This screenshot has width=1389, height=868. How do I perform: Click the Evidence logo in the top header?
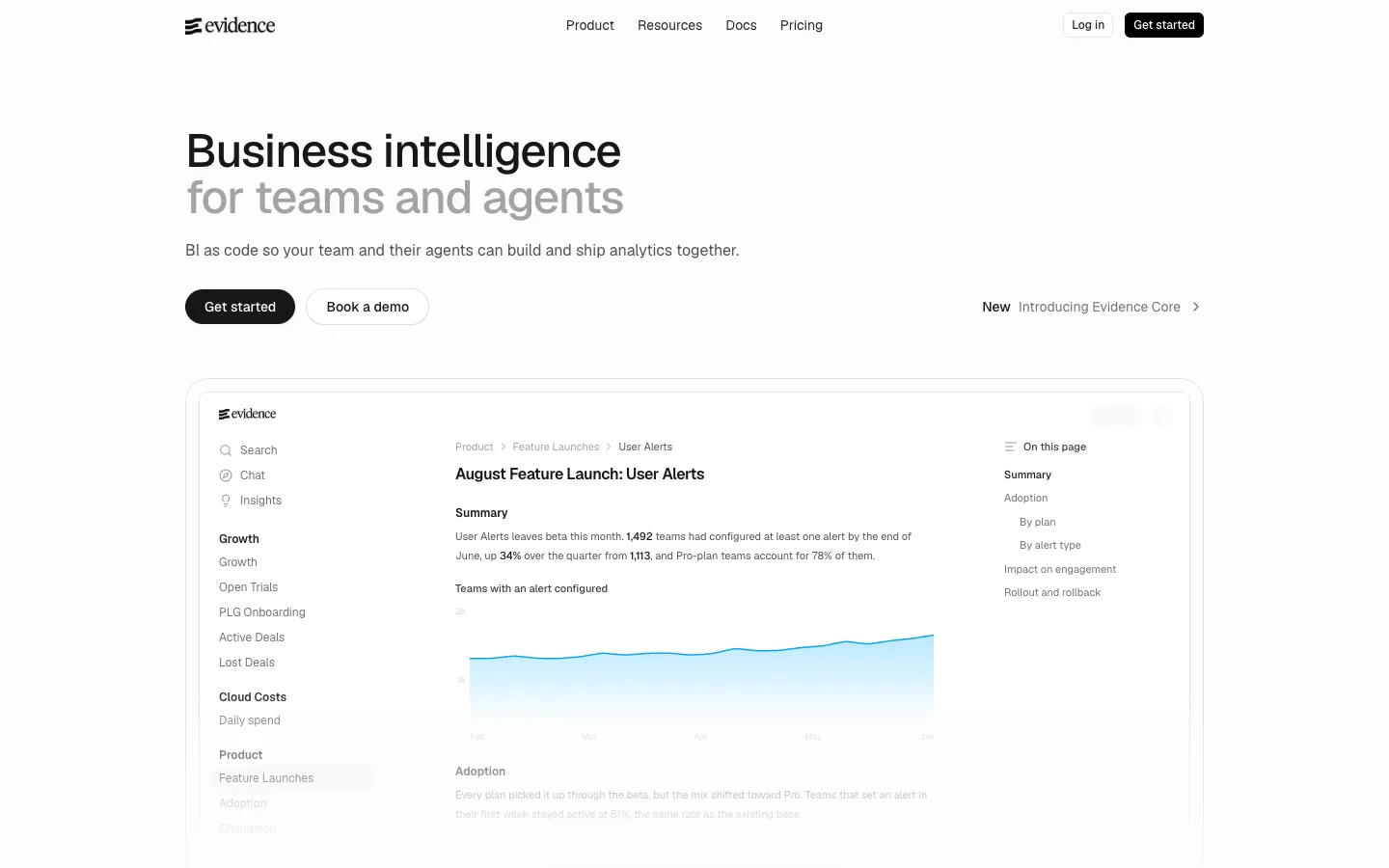point(230,26)
